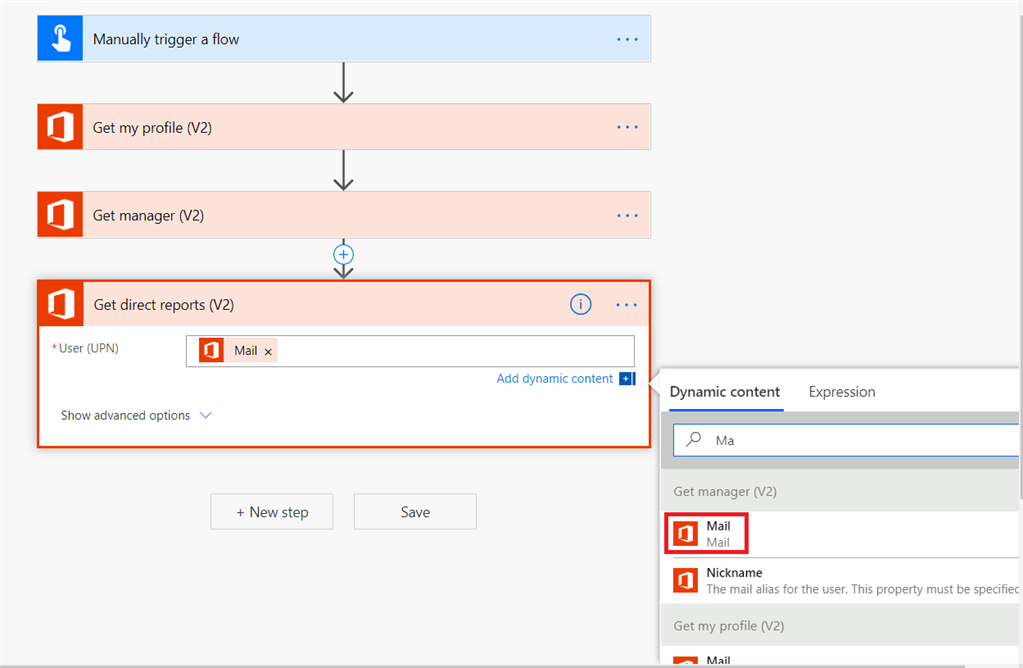Open info icon on Get direct reports
Viewport: 1023px width, 668px height.
[x=580, y=305]
